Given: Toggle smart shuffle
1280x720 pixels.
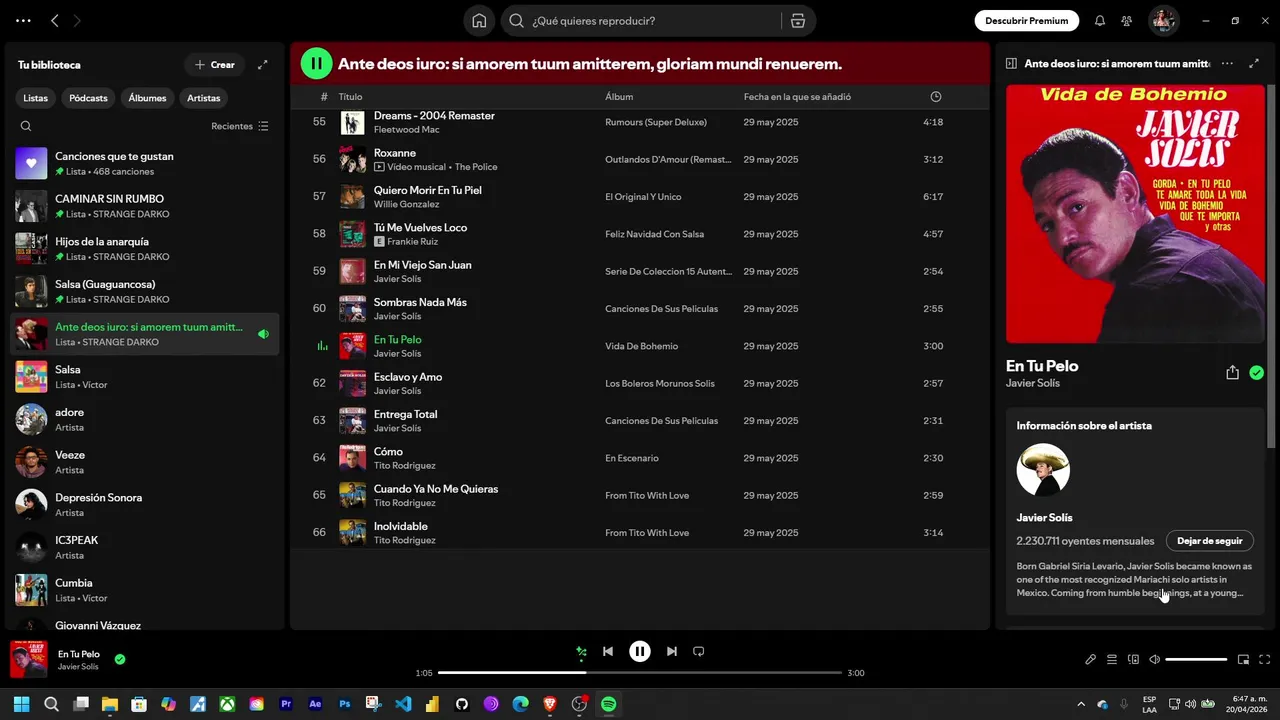Looking at the screenshot, I should [x=581, y=651].
